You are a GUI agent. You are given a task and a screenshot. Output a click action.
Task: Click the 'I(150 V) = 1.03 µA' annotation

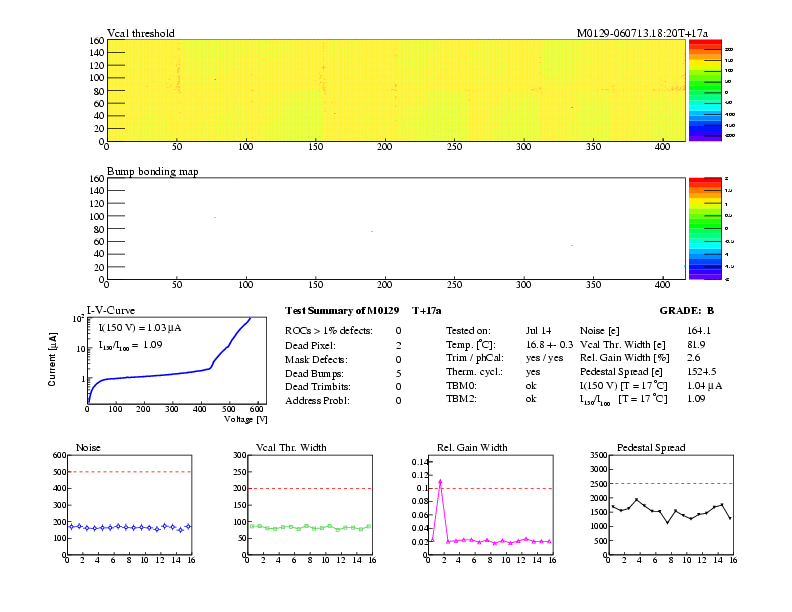point(140,328)
